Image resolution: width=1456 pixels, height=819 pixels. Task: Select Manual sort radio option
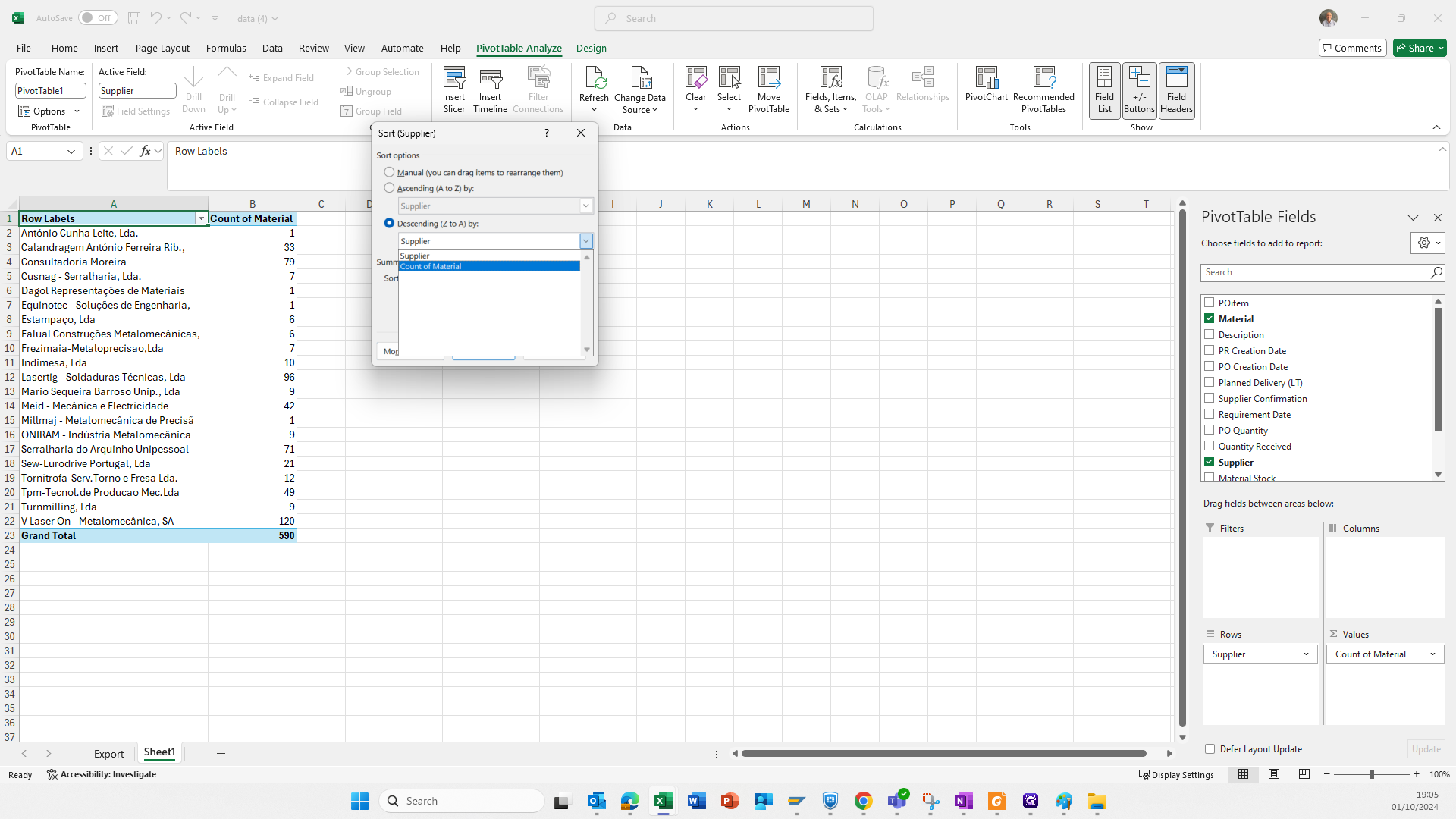[x=389, y=172]
